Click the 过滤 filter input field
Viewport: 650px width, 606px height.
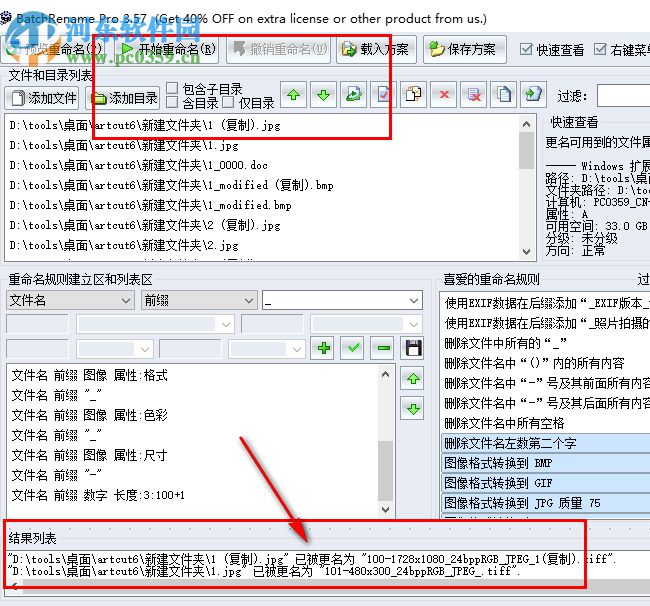point(623,96)
